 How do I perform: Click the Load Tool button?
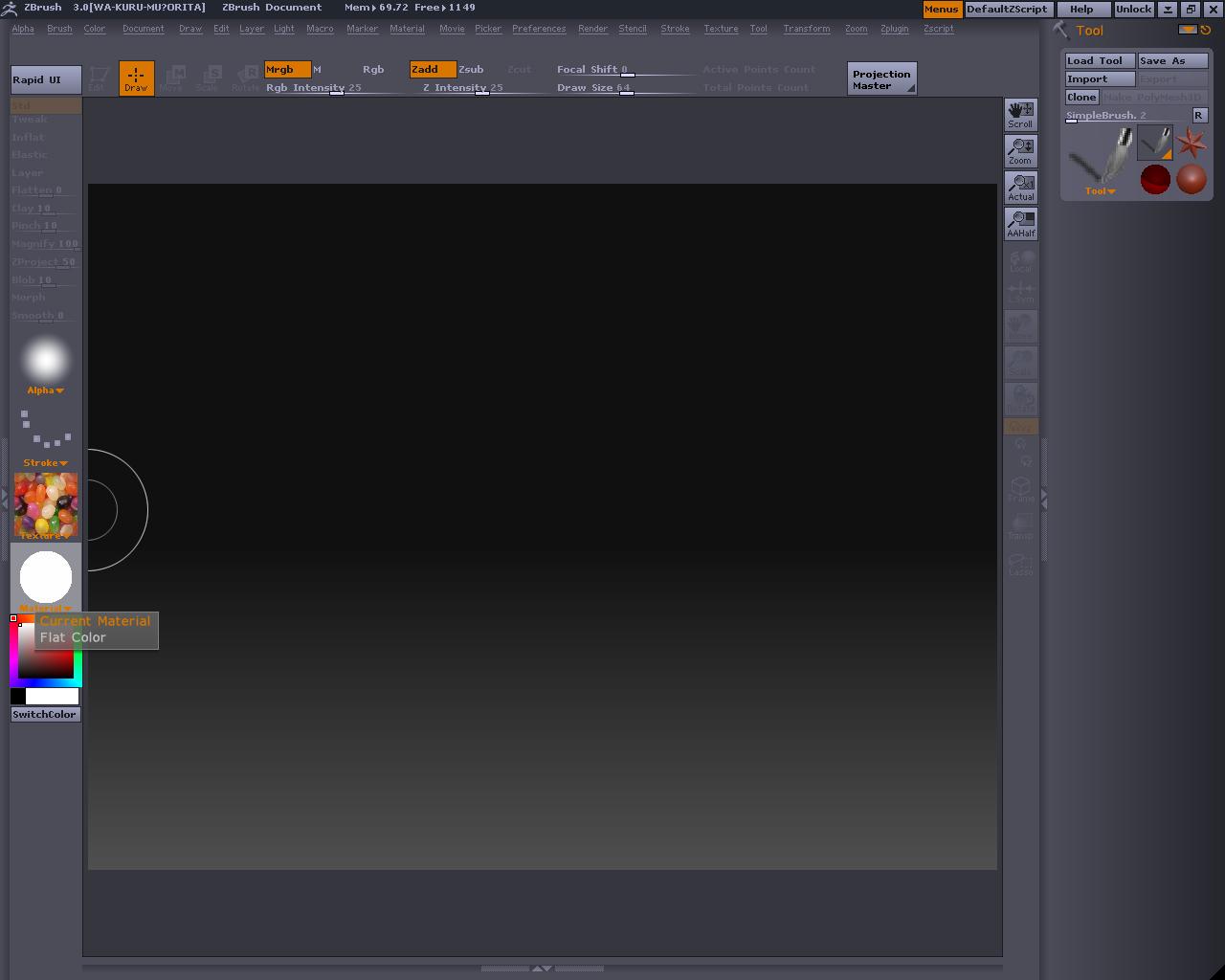[x=1101, y=60]
